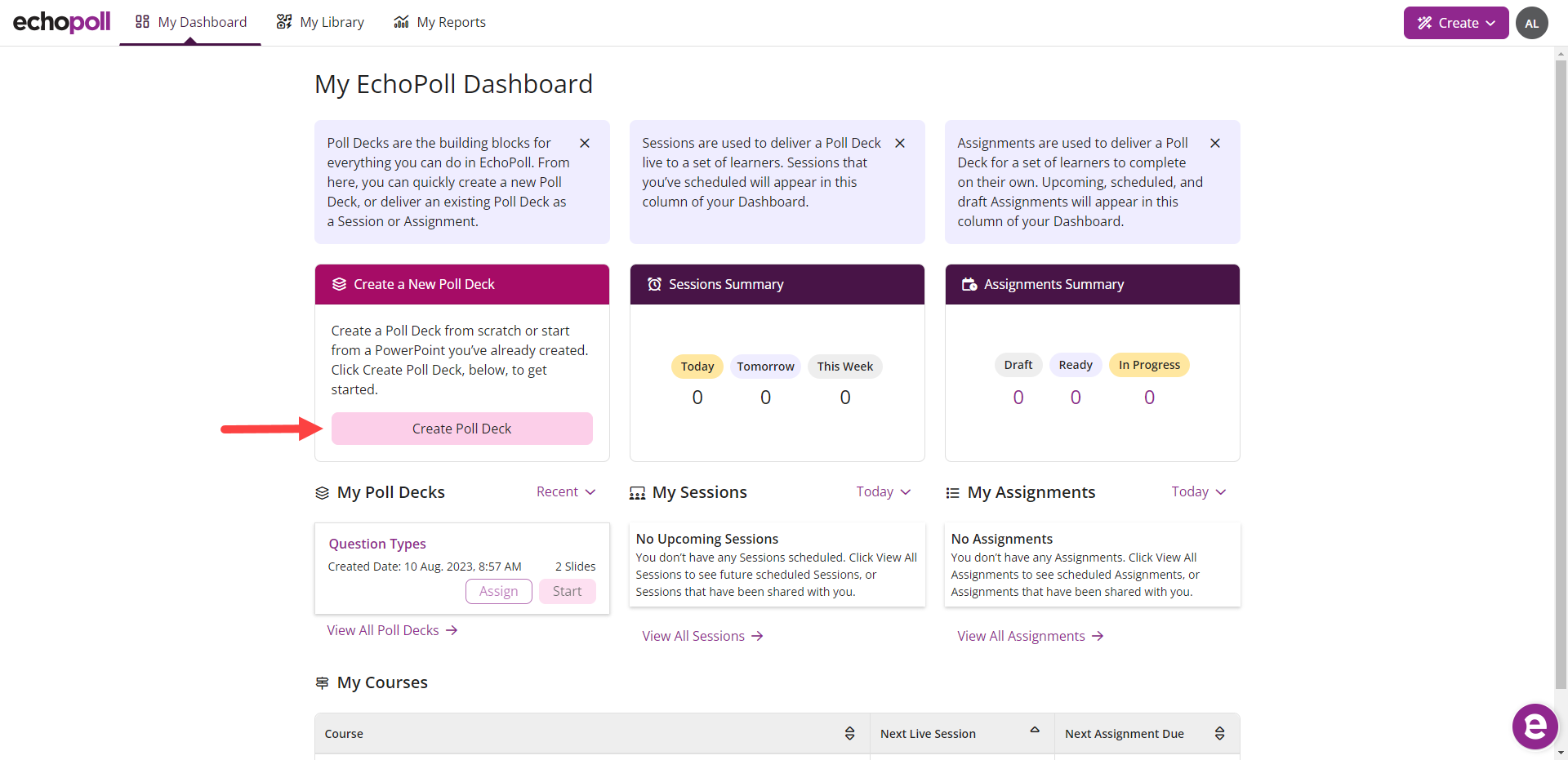
Task: Open the Create dropdown in the header
Action: point(1455,22)
